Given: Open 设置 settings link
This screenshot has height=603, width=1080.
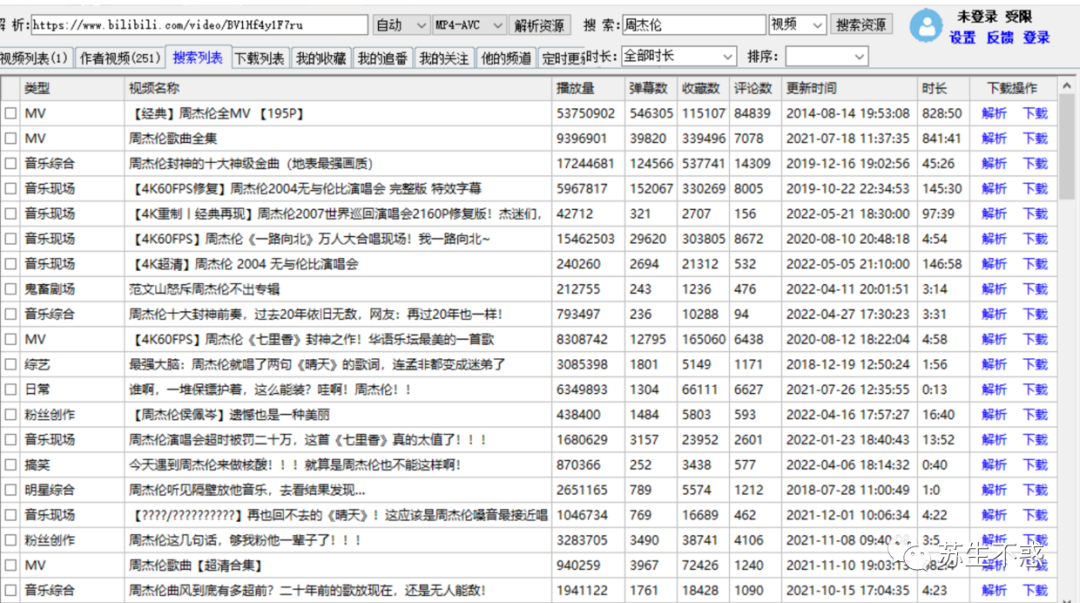Looking at the screenshot, I should click(x=962, y=38).
